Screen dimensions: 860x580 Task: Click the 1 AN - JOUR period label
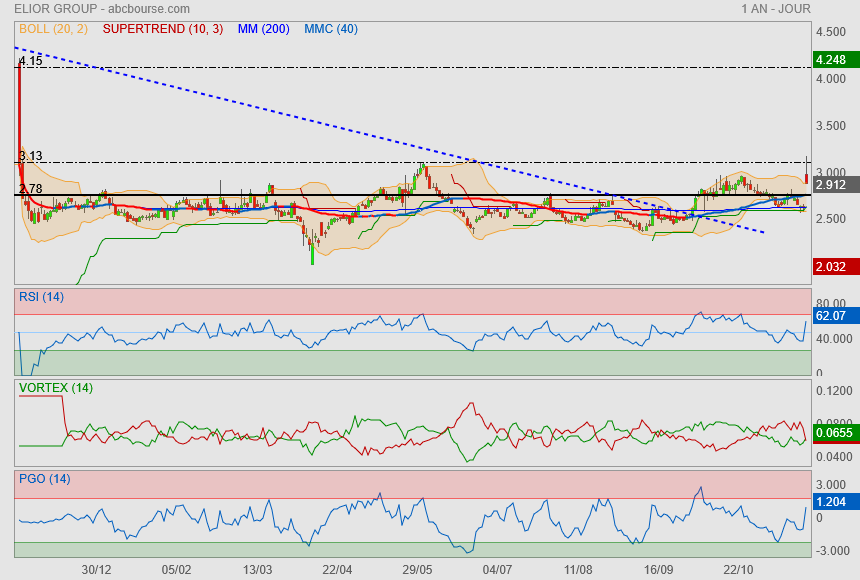coord(775,9)
